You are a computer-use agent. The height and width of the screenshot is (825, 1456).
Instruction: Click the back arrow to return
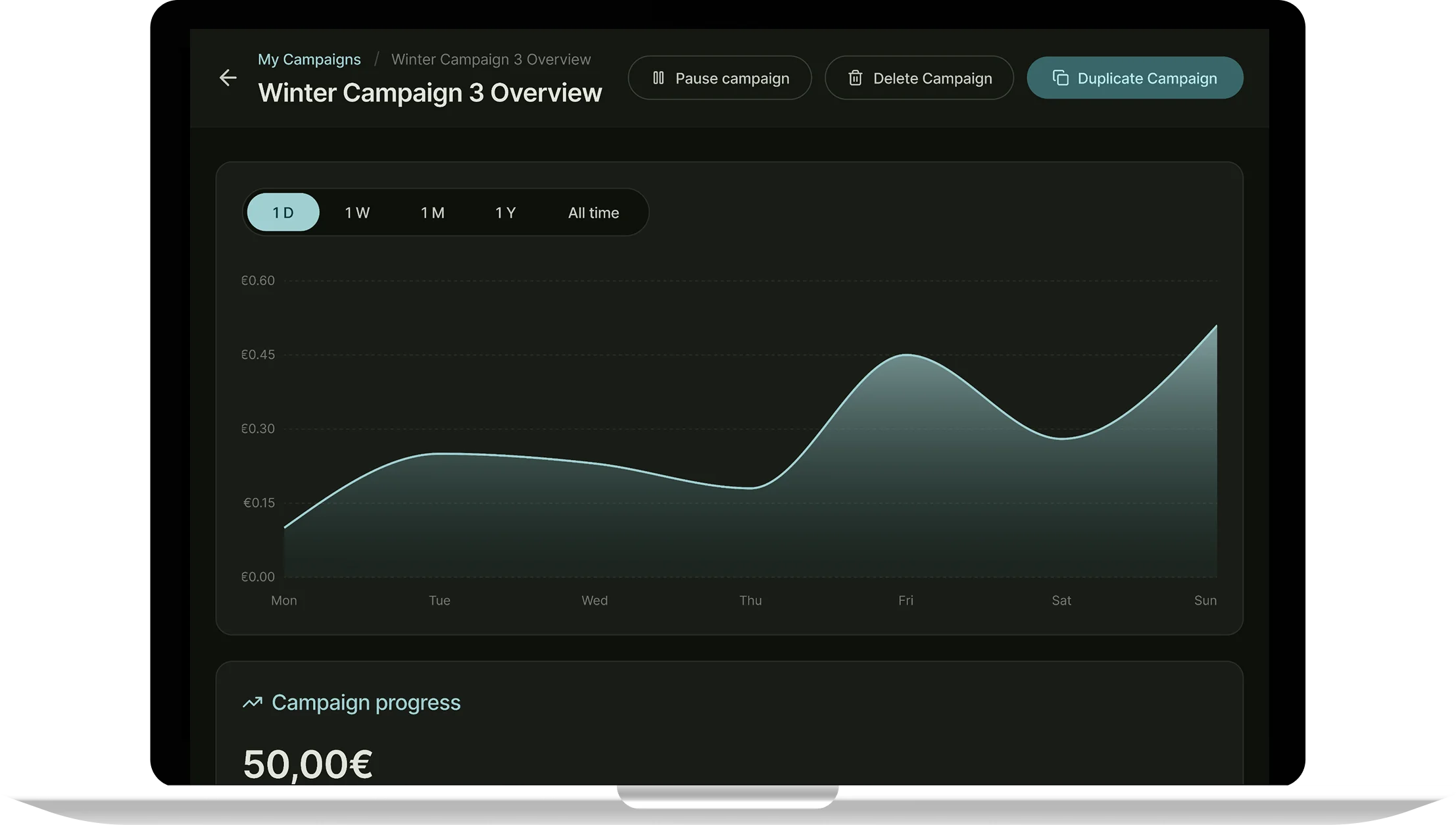228,78
